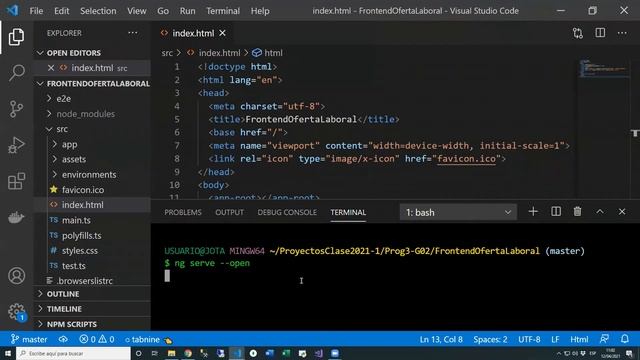
Task: Click Ln 13, Col 8 in status bar
Action: click(441, 339)
